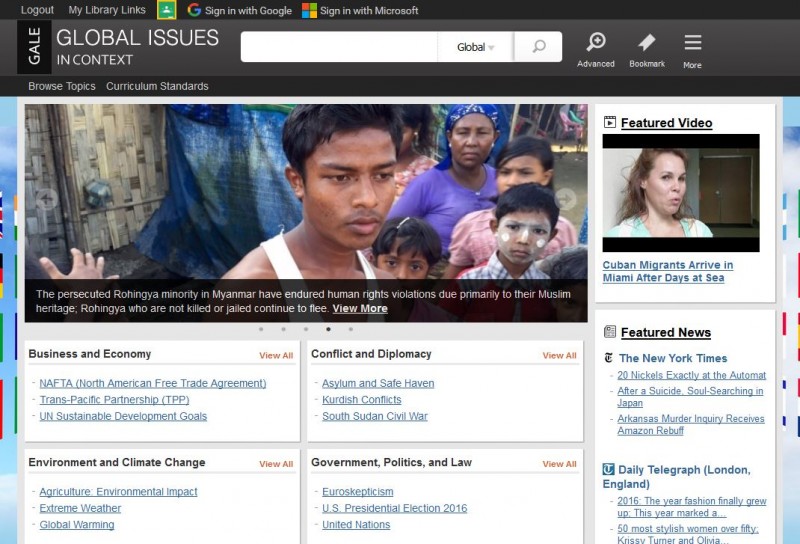Image resolution: width=800 pixels, height=544 pixels.
Task: Open South Sudan Civil War link
Action: 375,416
